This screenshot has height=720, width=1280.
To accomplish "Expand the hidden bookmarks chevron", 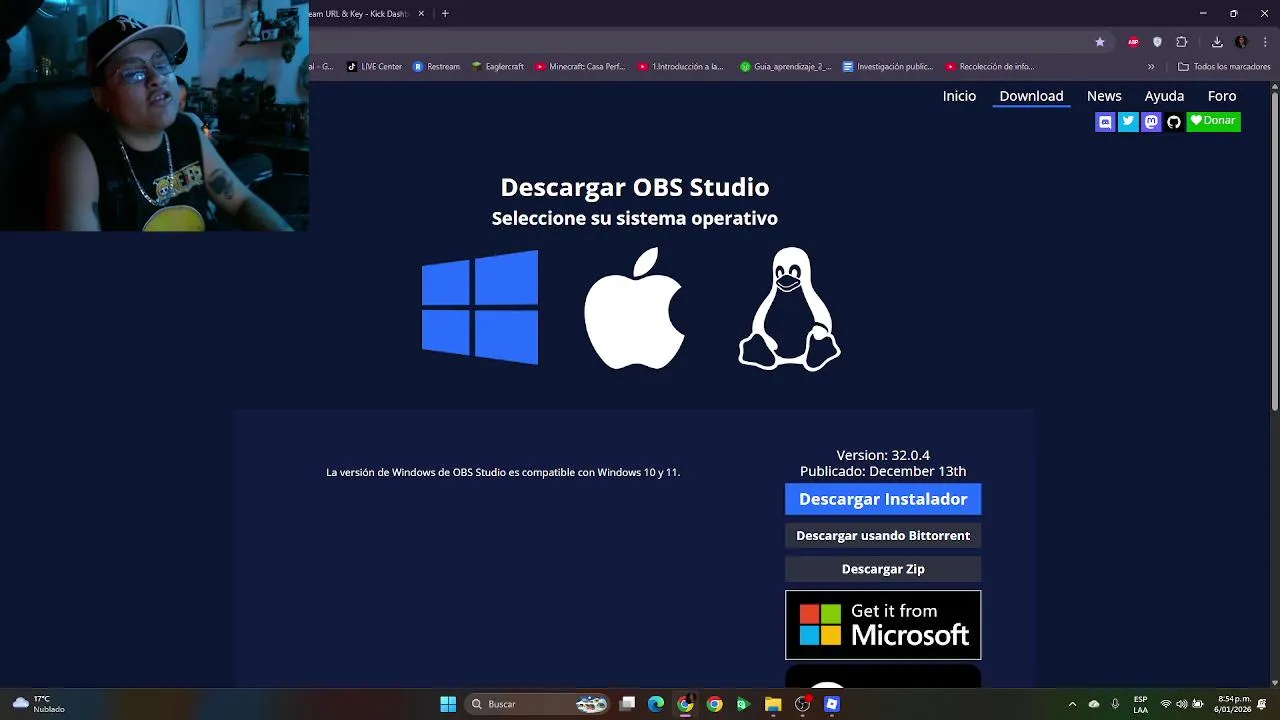I will (x=1151, y=67).
